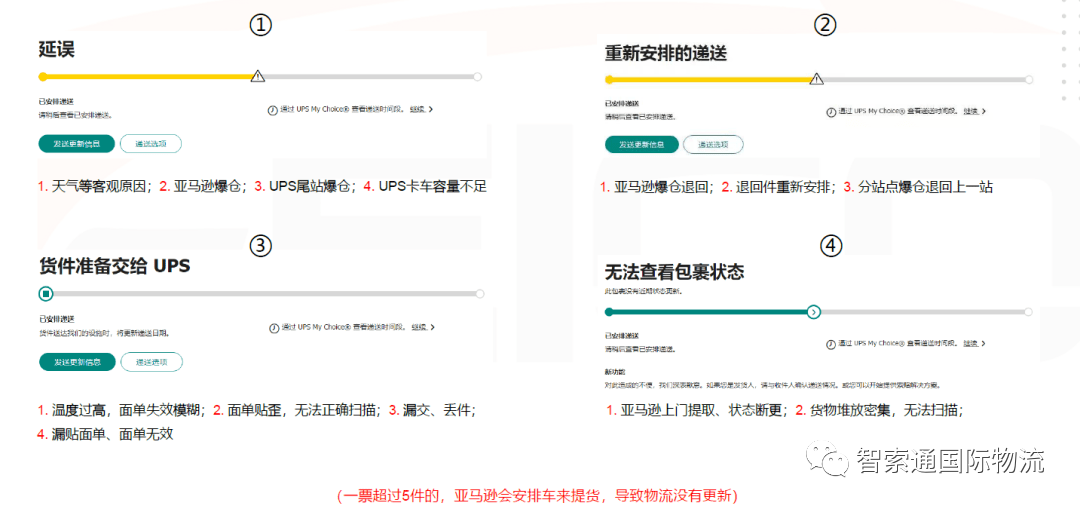Viewport: 1080px width, 509px height.
Task: Click 递送选项 under the 延误 section
Action: click(x=151, y=143)
